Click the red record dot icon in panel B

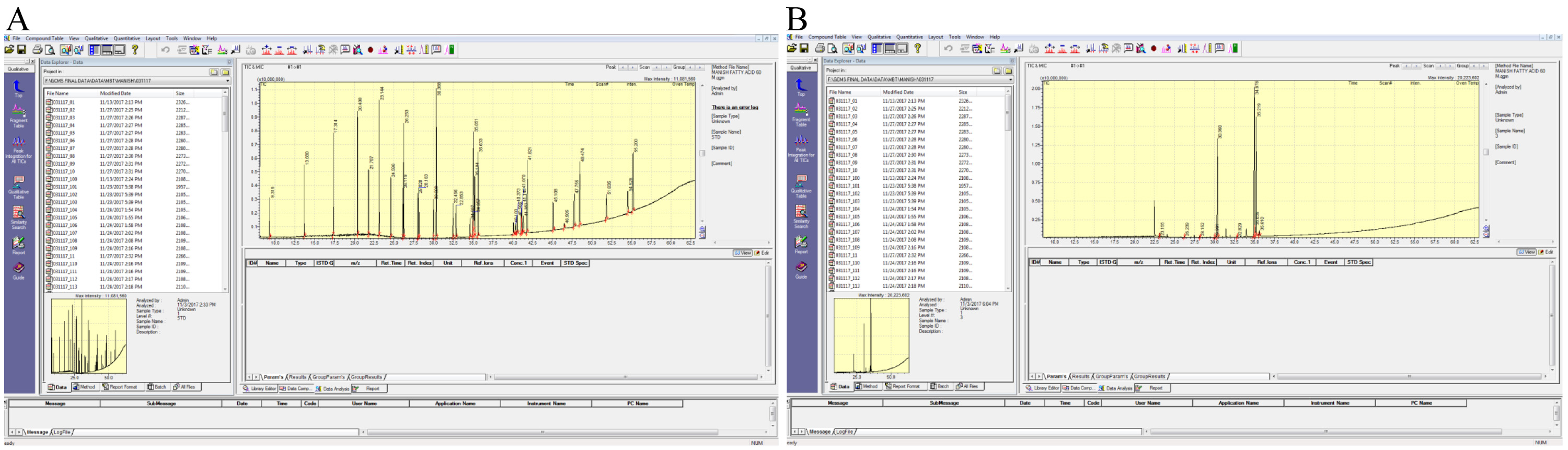point(1153,49)
